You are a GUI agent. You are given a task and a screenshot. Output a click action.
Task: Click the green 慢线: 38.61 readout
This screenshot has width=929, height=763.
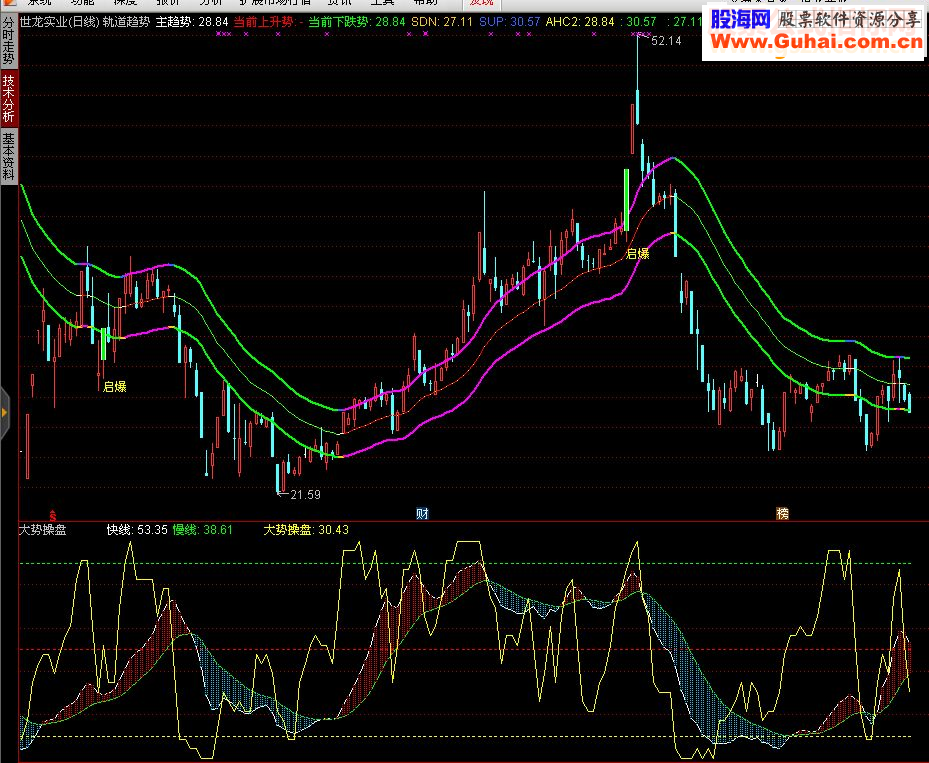point(203,530)
